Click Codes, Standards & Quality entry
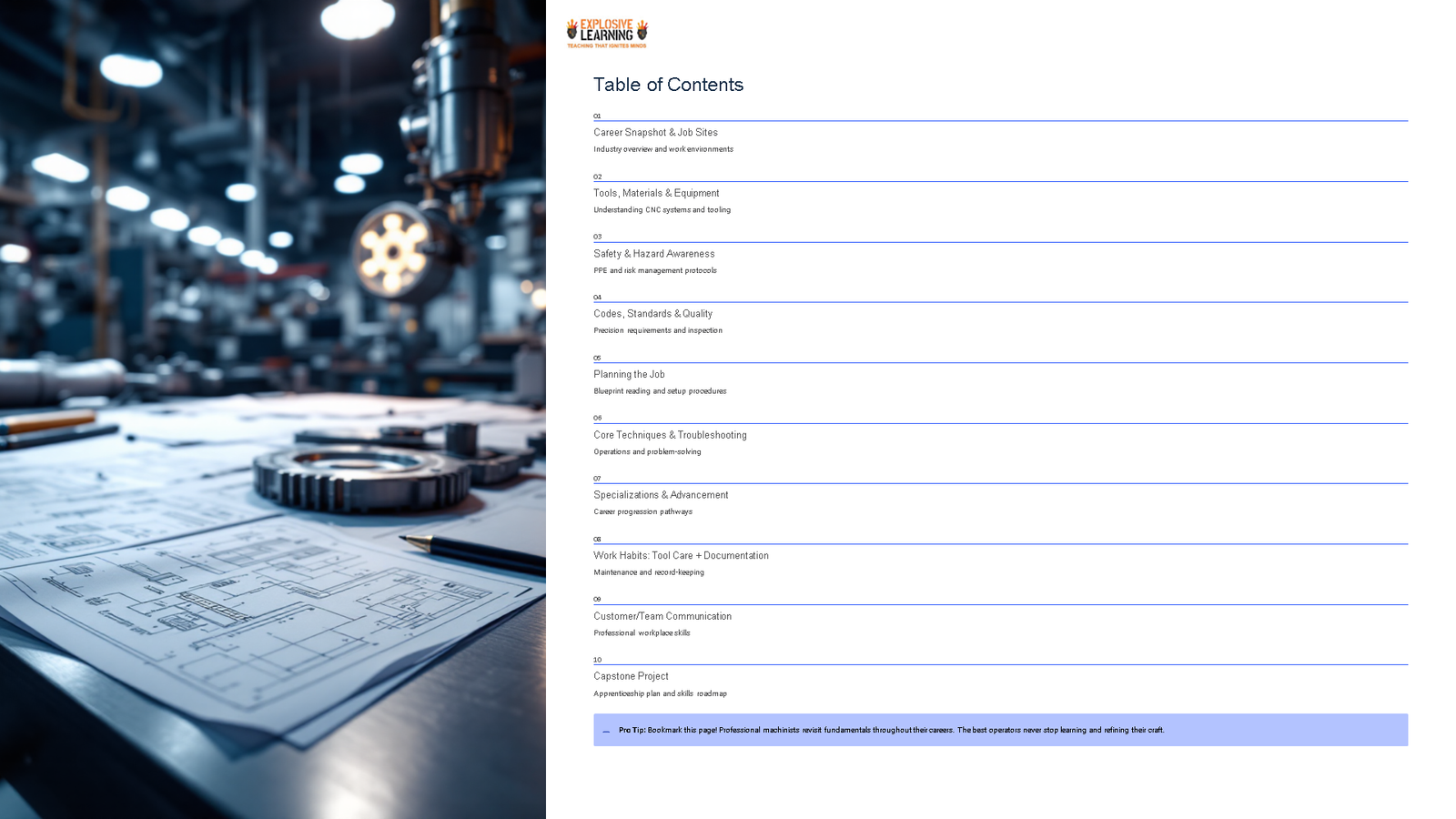The width and height of the screenshot is (1456, 819). click(x=652, y=313)
